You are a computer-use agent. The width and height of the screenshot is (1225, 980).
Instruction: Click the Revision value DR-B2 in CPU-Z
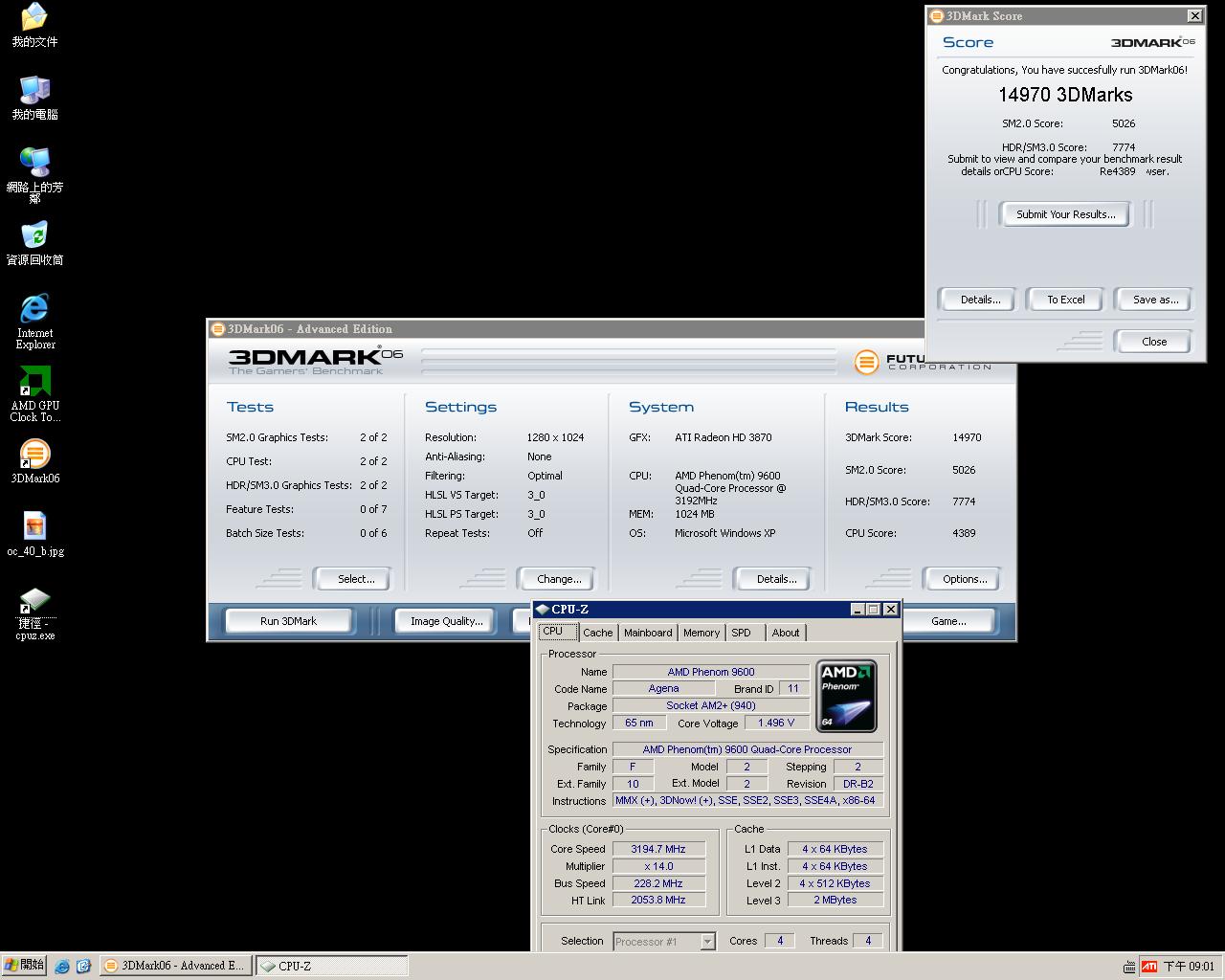tap(858, 784)
